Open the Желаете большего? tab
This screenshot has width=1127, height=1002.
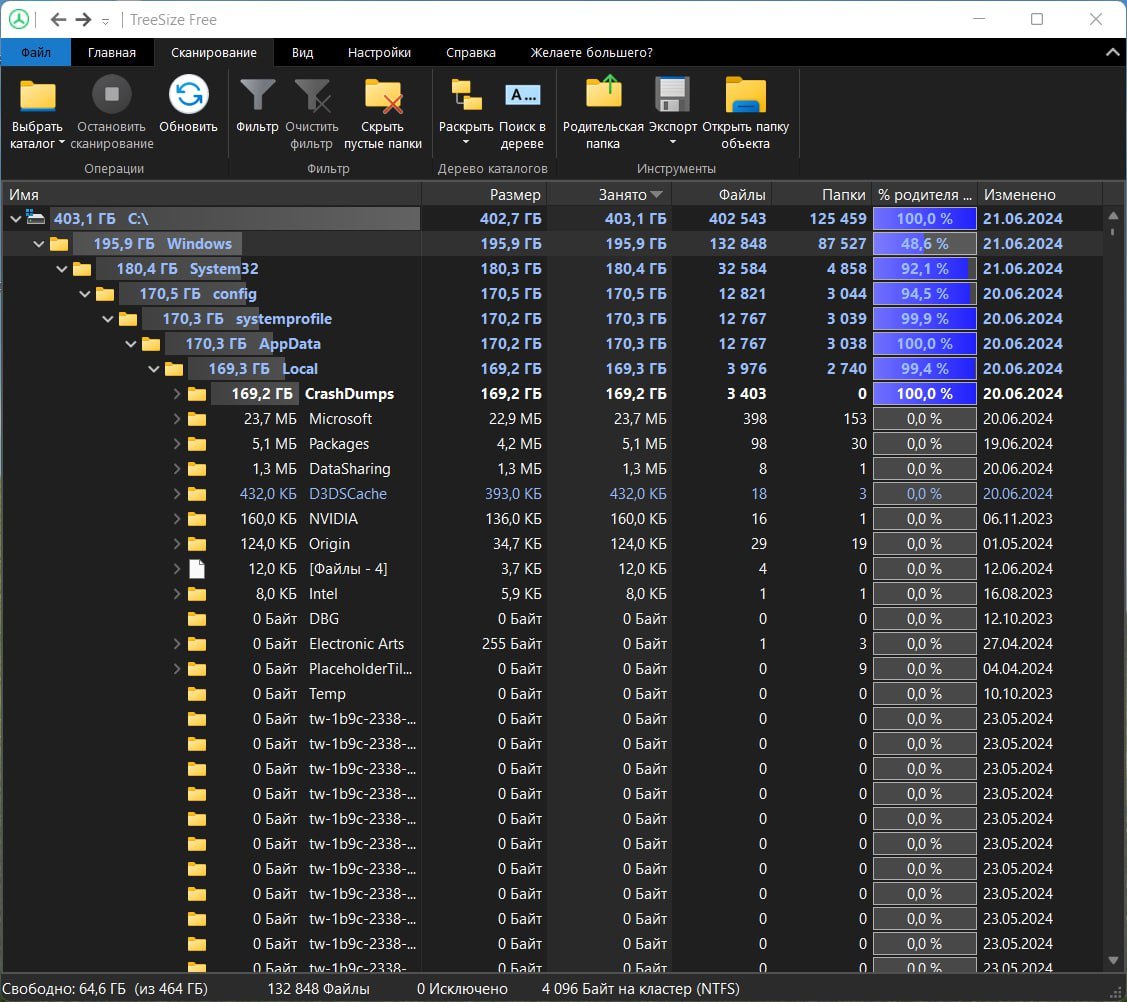click(592, 52)
